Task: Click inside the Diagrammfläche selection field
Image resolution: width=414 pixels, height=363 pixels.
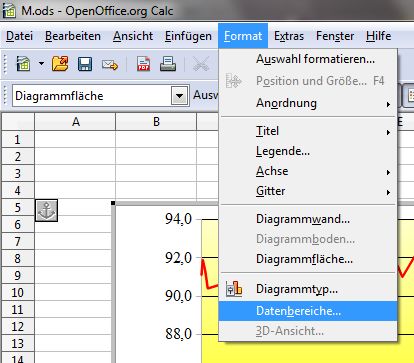Action: [x=92, y=96]
